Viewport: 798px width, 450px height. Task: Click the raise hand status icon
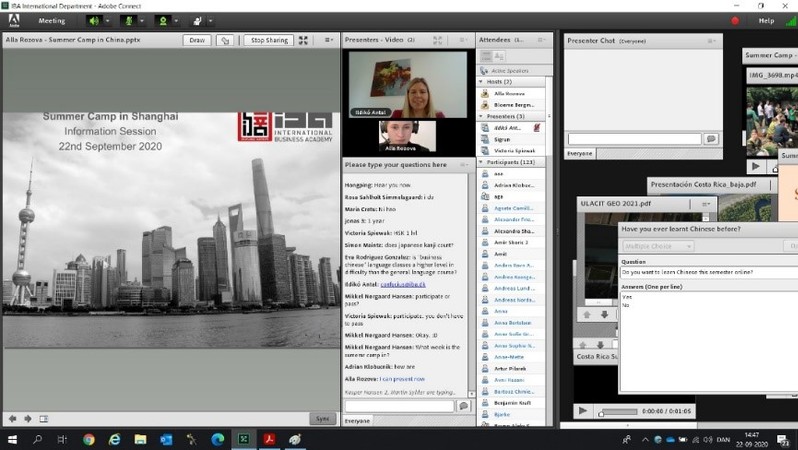pyautogui.click(x=197, y=21)
